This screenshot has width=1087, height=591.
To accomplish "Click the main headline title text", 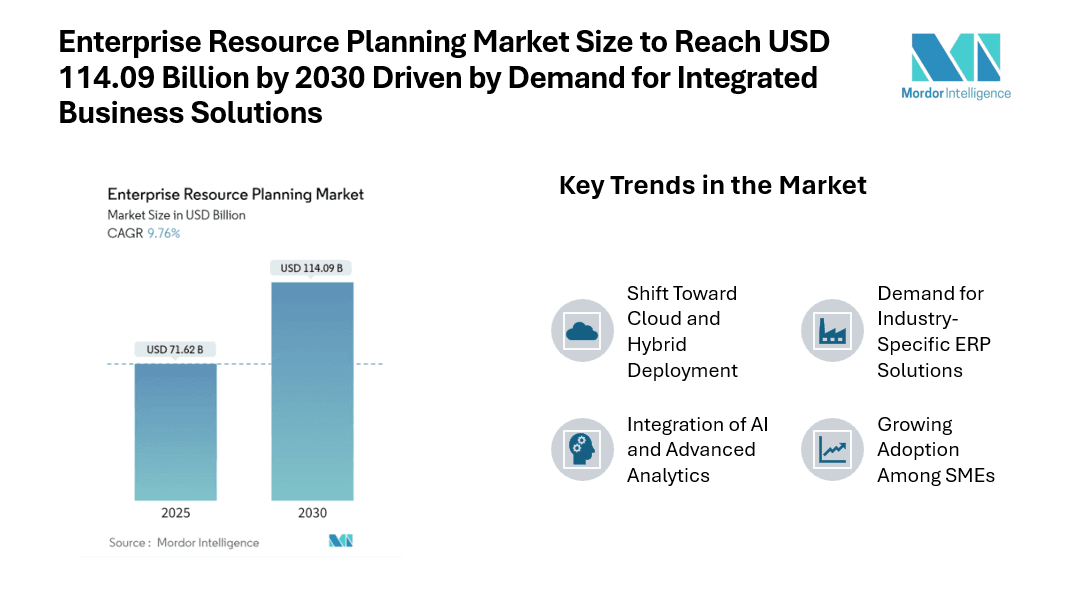I will 444,77.
